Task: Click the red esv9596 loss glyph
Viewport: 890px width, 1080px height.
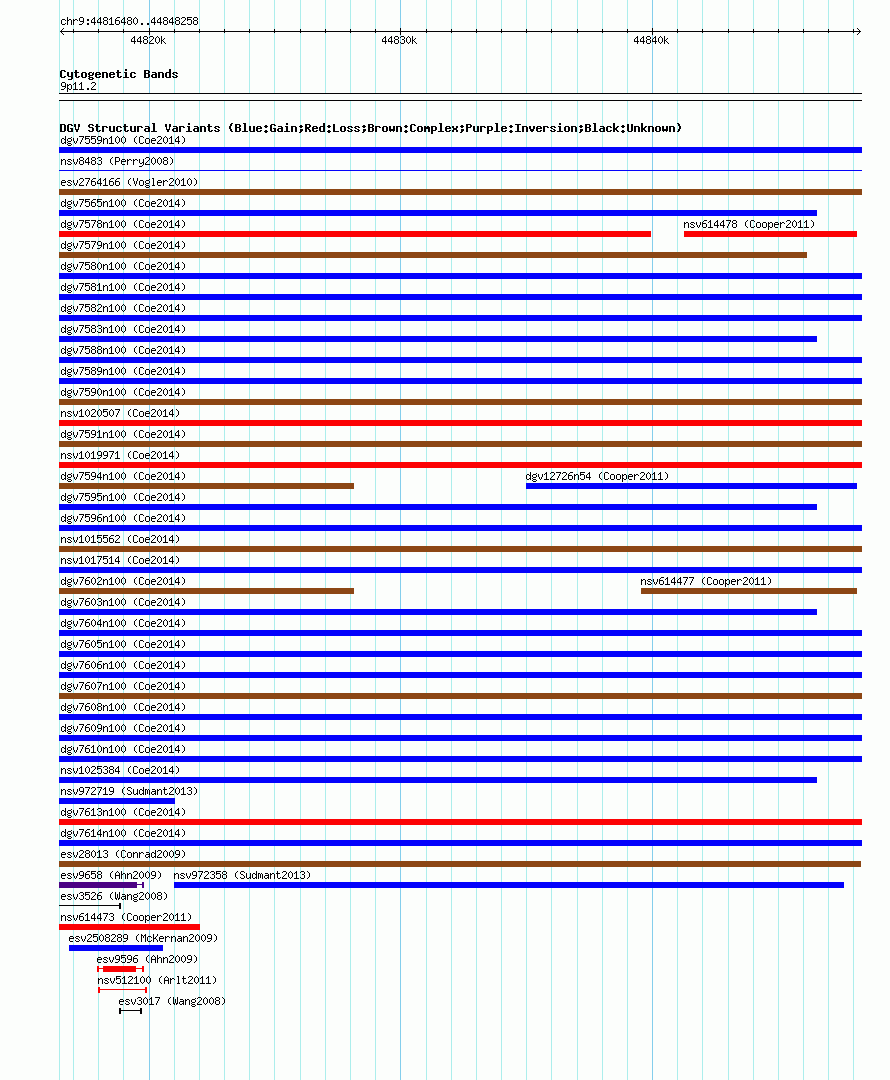Action: (120, 969)
